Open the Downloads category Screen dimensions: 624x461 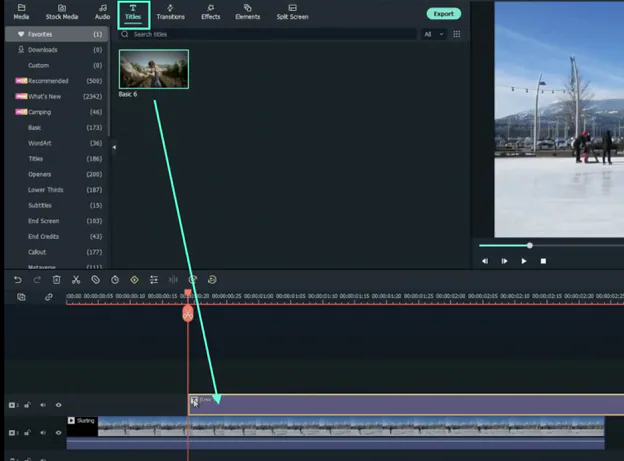point(56,50)
